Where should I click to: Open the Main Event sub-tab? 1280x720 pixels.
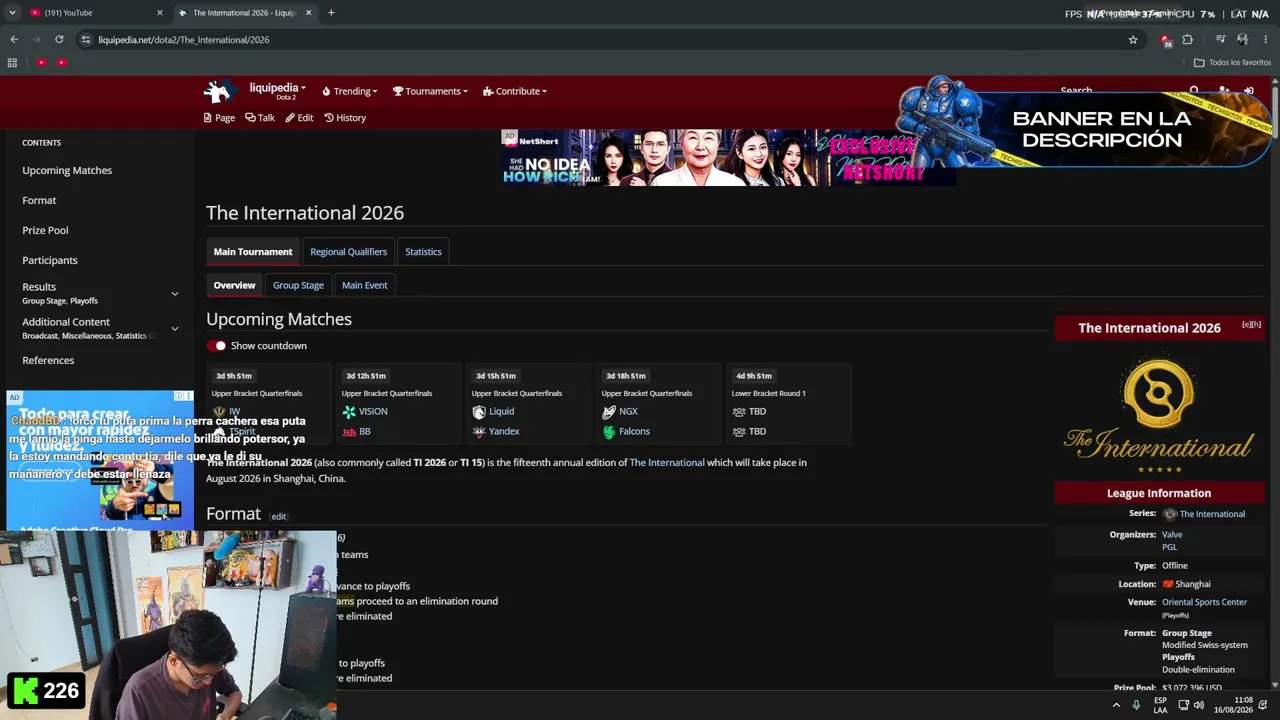[x=364, y=285]
